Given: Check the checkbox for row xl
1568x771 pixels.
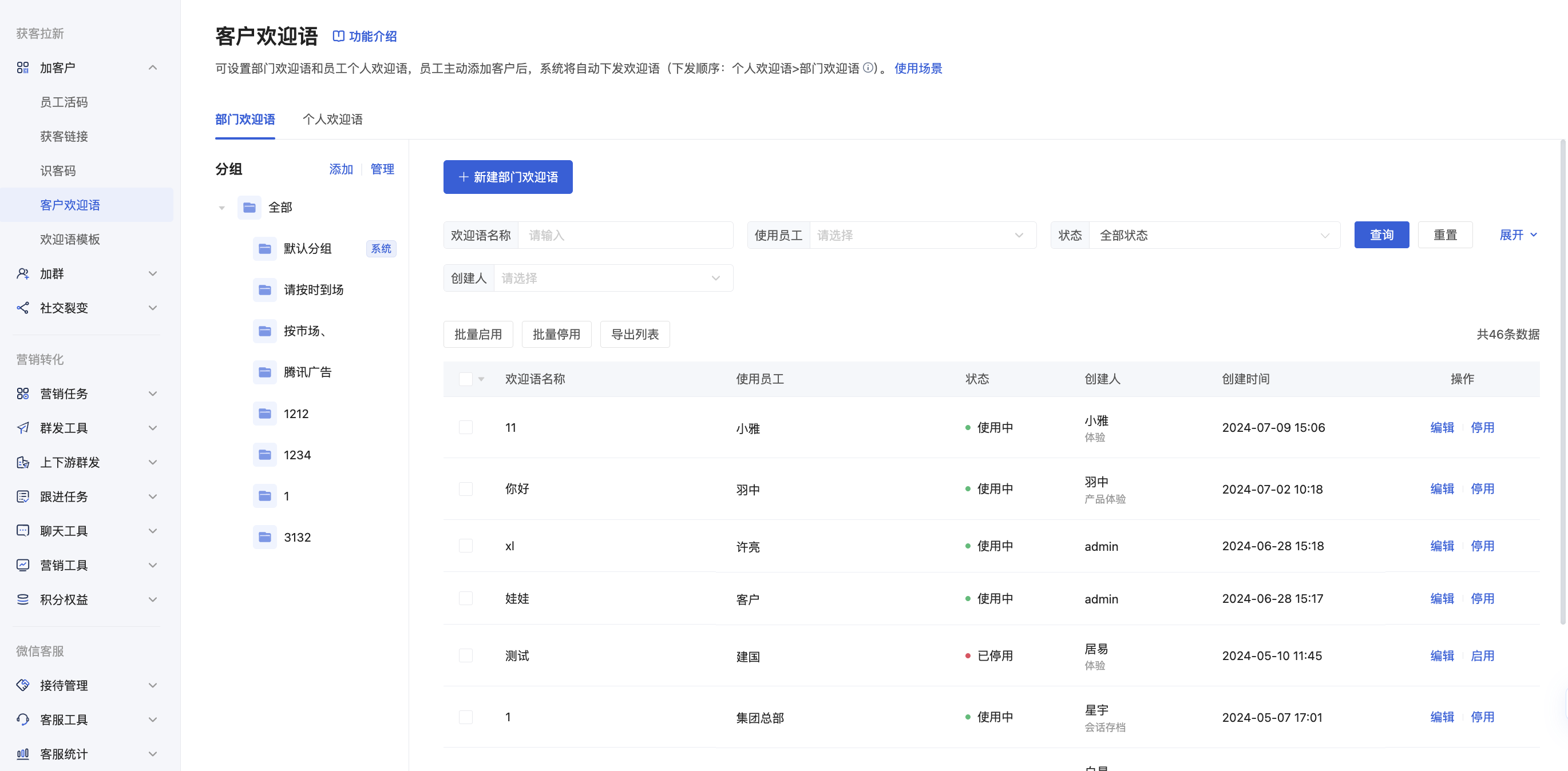Looking at the screenshot, I should click(x=466, y=546).
